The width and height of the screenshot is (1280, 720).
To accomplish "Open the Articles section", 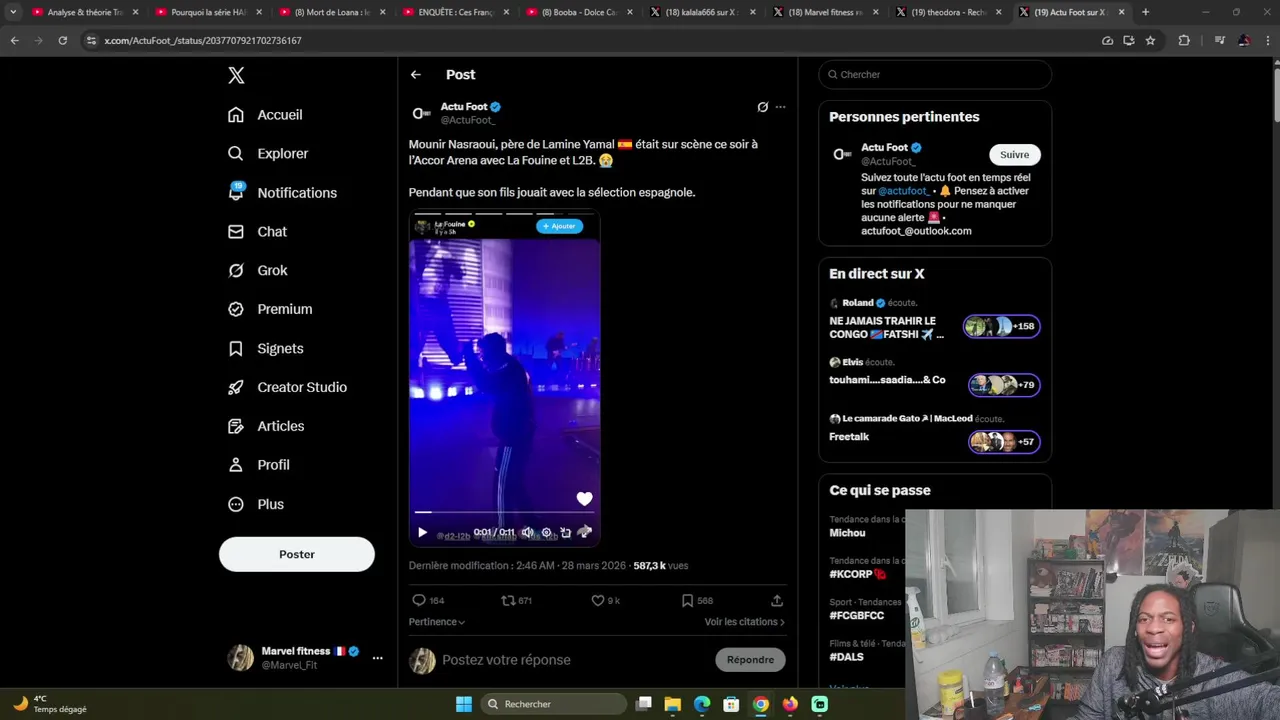I will [x=266, y=427].
